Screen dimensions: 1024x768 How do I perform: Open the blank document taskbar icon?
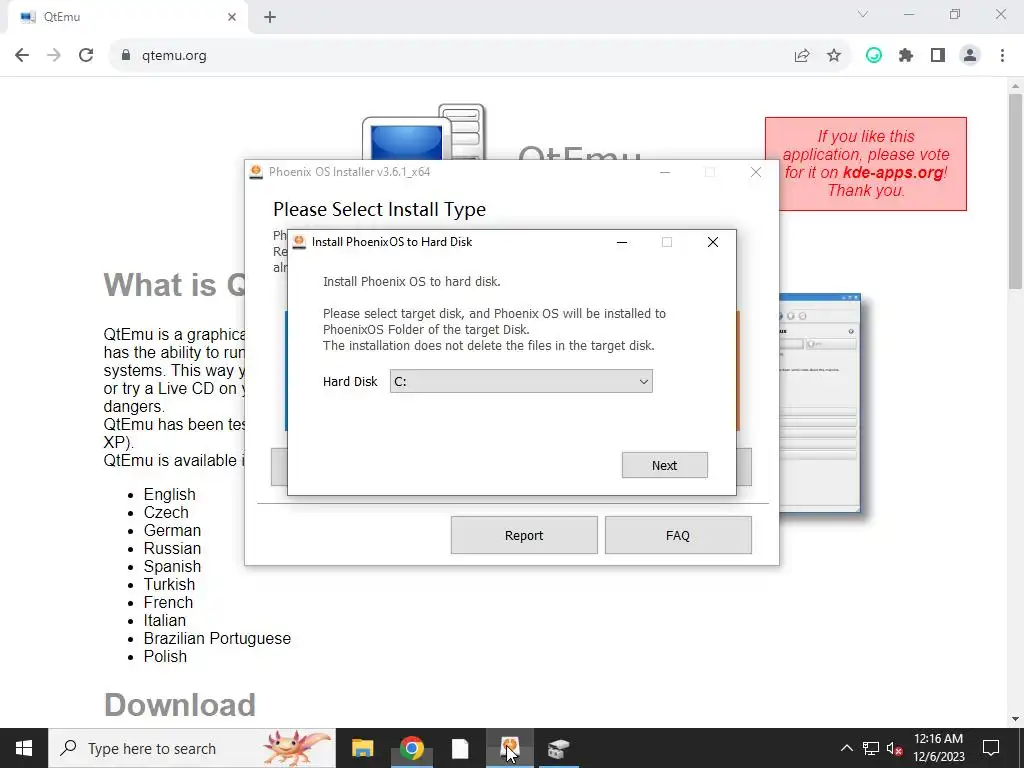tap(460, 748)
